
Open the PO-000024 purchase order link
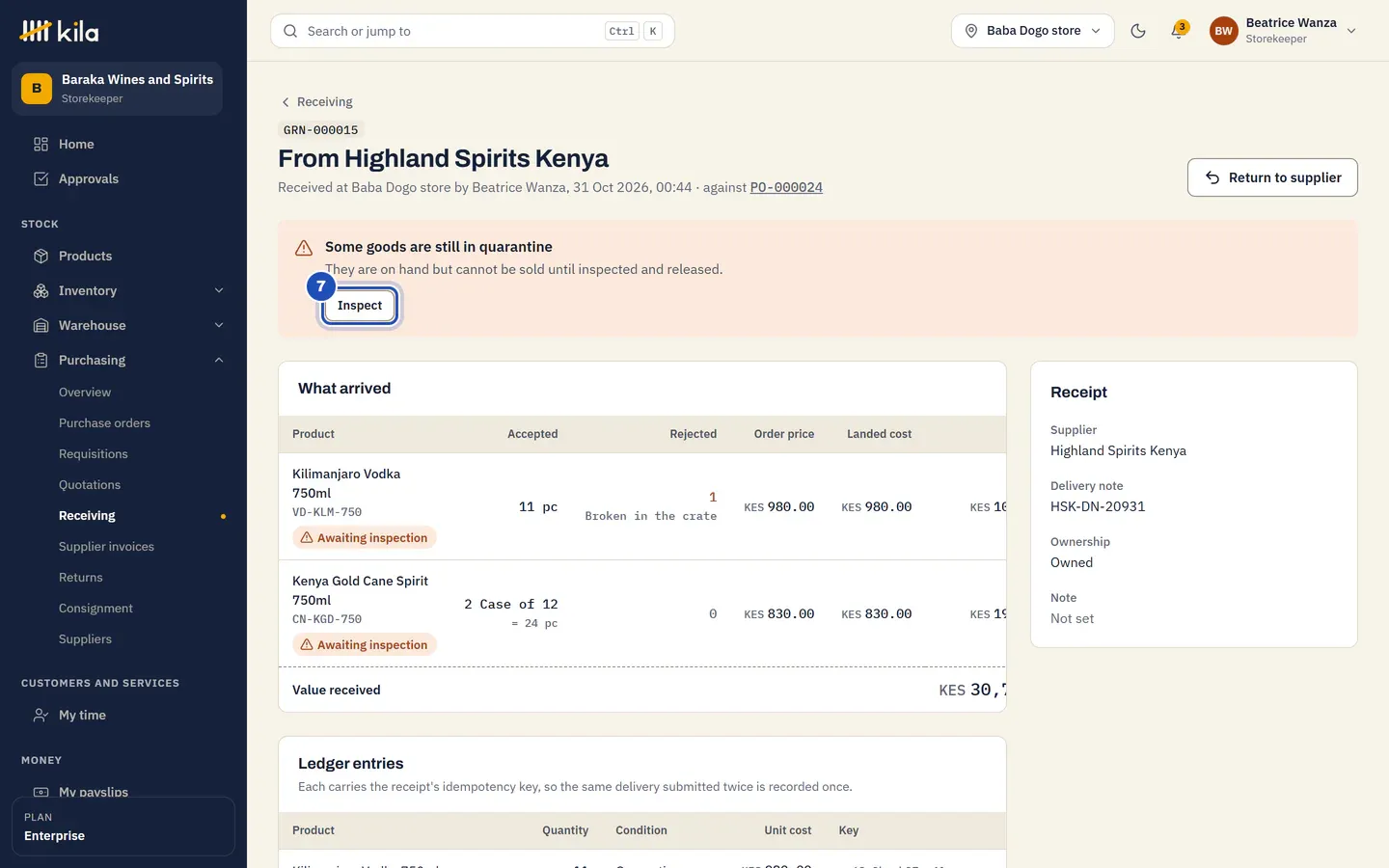click(786, 188)
